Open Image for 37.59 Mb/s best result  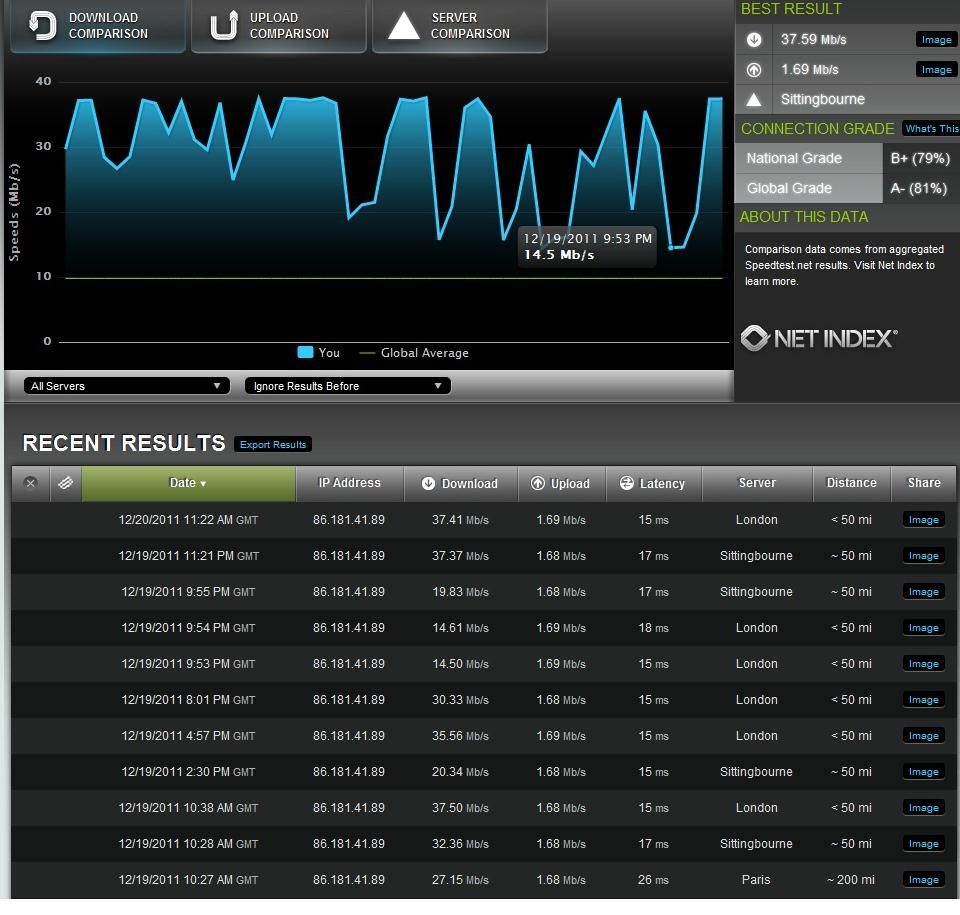tap(936, 40)
